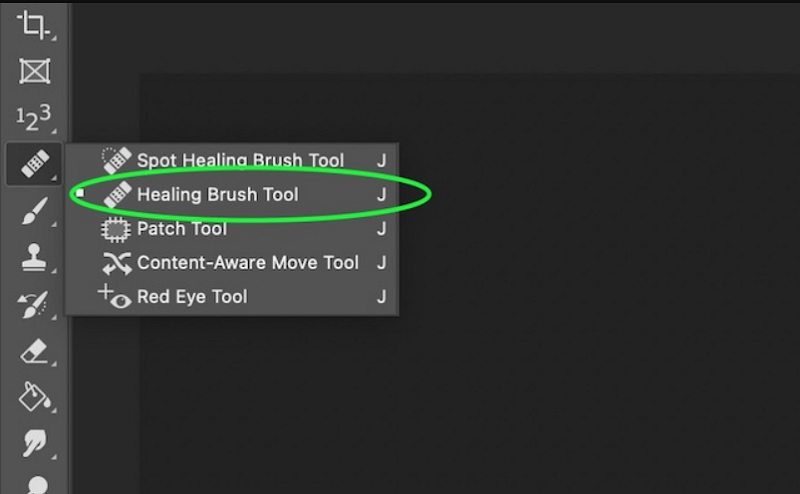This screenshot has width=800, height=494.
Task: Click the dashed-square Patch icon in flyout
Action: point(117,229)
